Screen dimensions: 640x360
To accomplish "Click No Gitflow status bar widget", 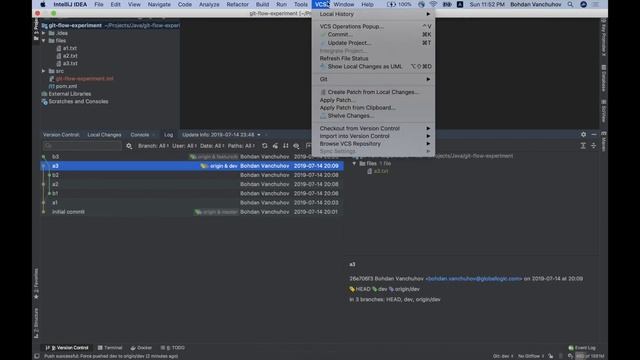I will (531, 356).
